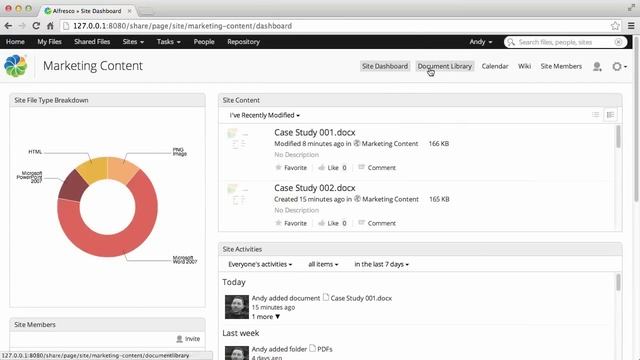Open Shared Files in the top bar
640x360 pixels.
tap(92, 42)
